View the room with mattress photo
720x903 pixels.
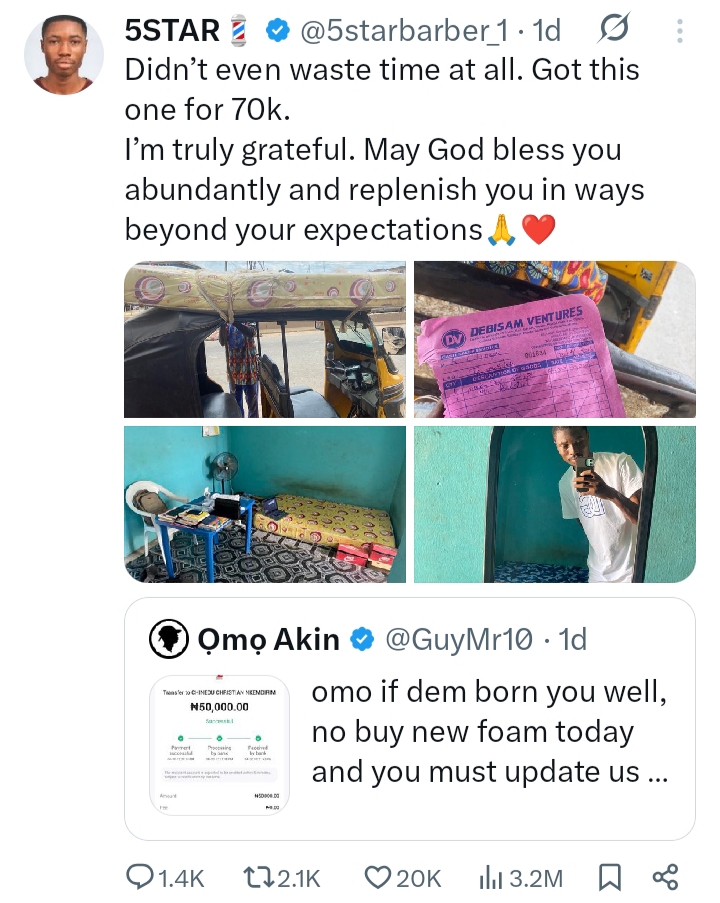click(x=265, y=504)
